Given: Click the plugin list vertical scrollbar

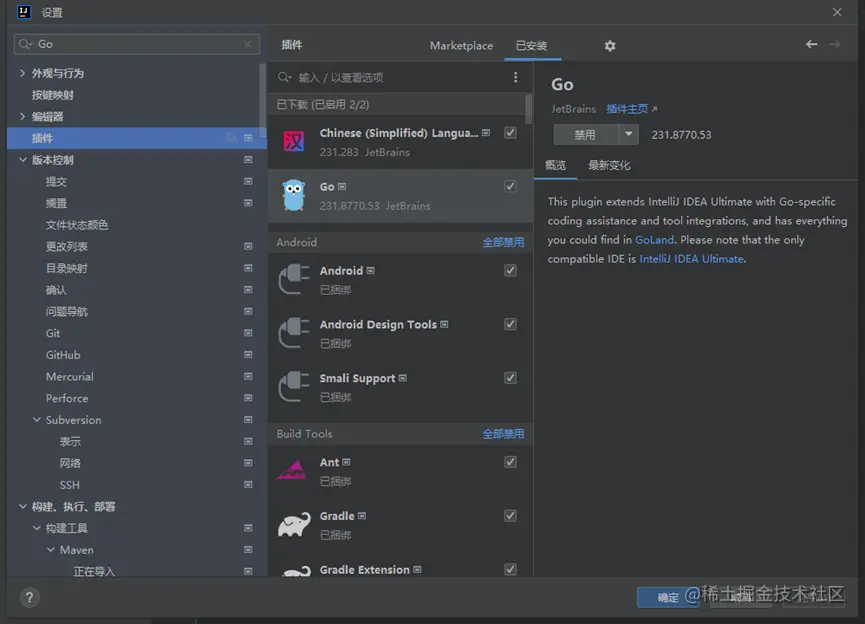Looking at the screenshot, I should pyautogui.click(x=528, y=109).
